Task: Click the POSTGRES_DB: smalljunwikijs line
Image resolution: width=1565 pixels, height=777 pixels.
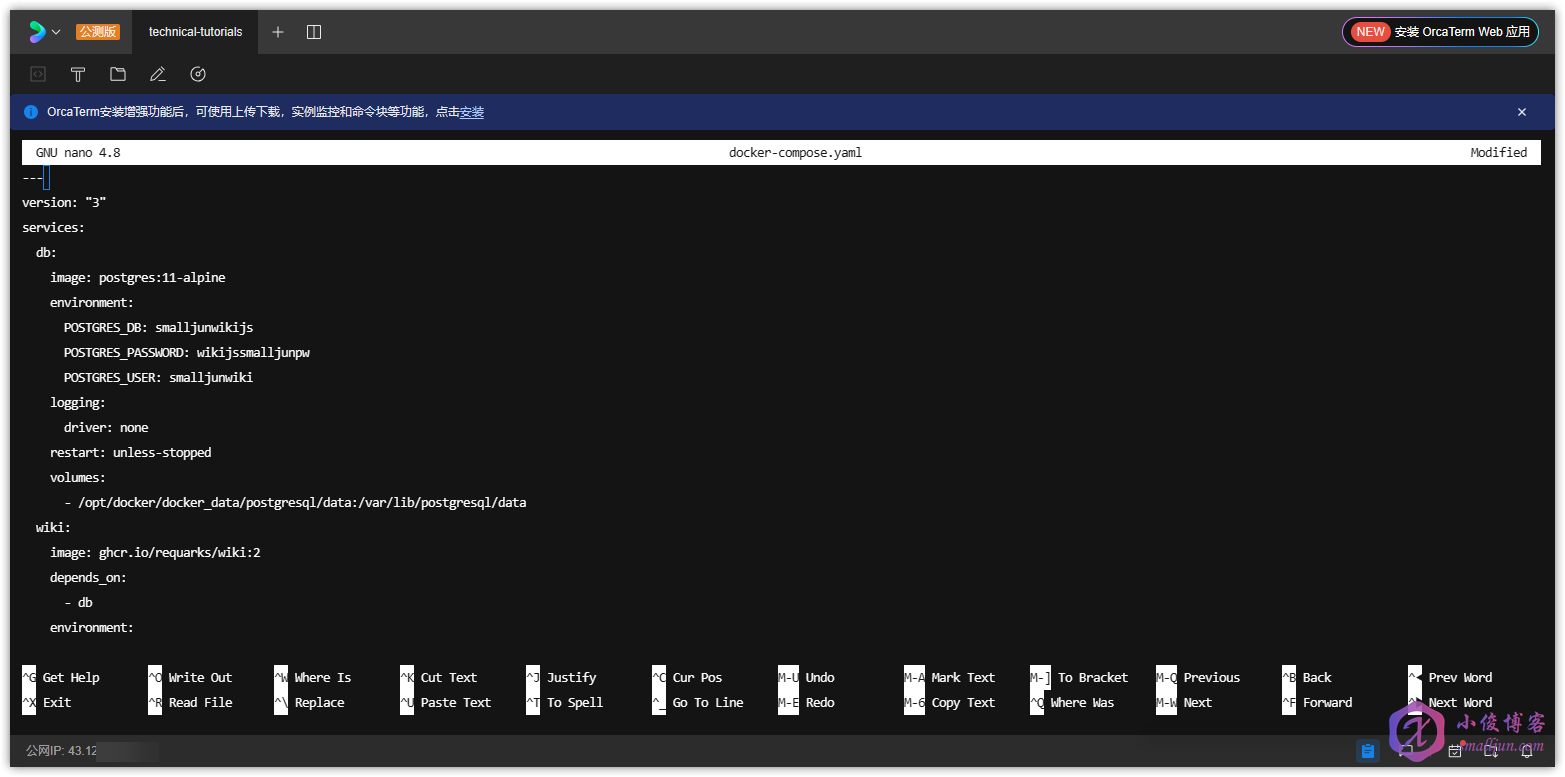Action: click(x=159, y=328)
